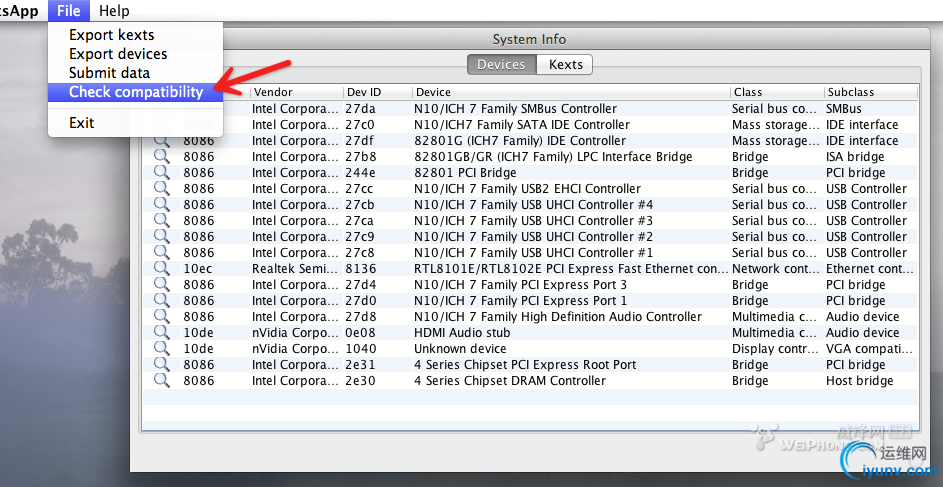Select N10/ICH 7 Family PCI Express Port 3 text
This screenshot has height=487, width=943.
(521, 284)
